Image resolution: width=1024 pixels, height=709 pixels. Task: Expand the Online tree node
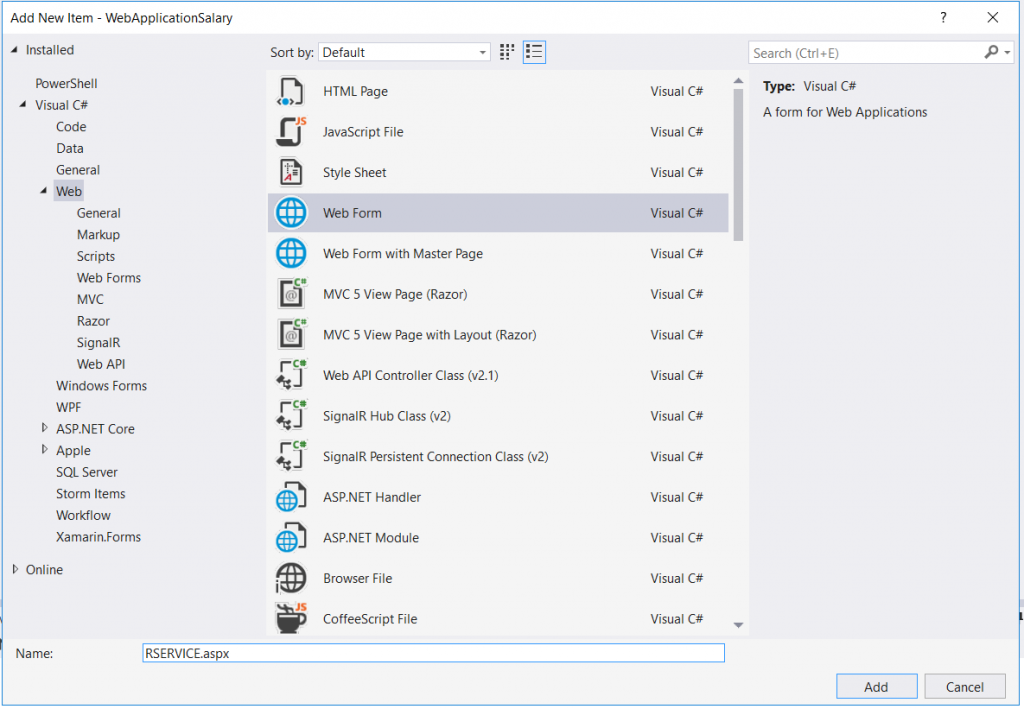[15, 569]
